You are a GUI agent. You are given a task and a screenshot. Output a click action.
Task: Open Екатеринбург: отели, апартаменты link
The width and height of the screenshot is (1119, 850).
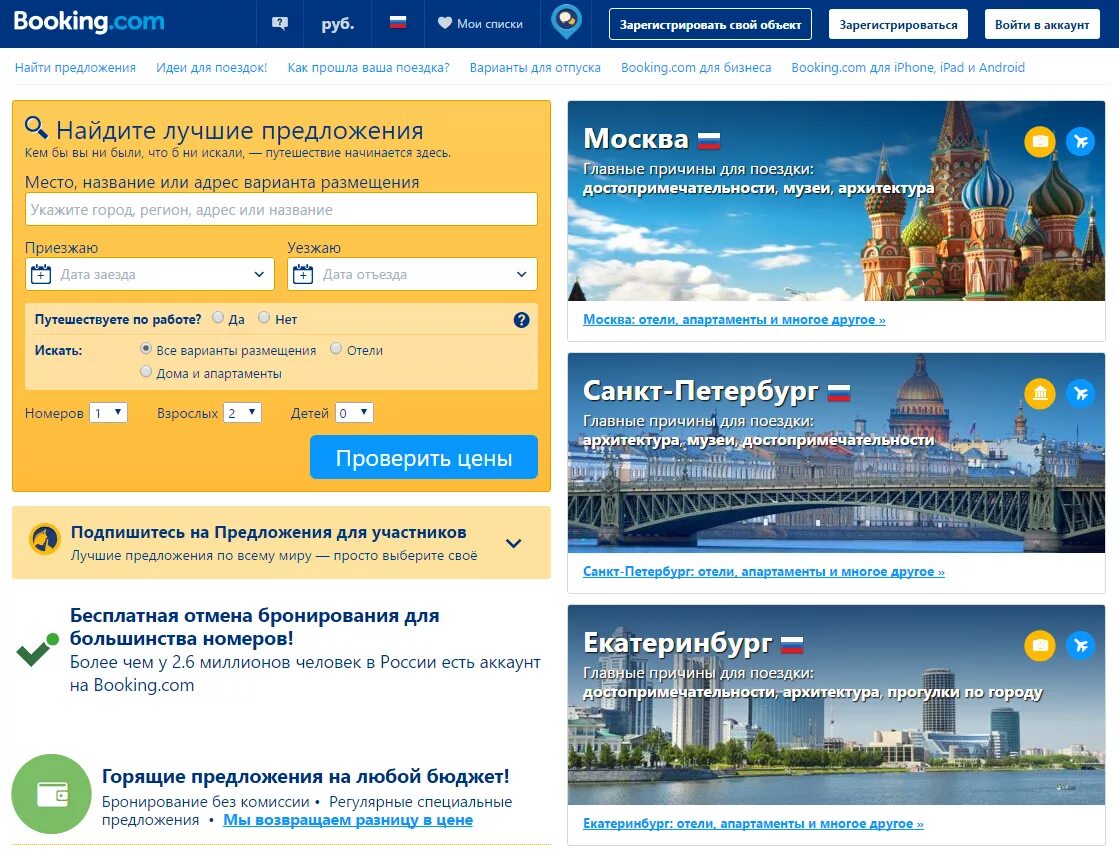(x=753, y=824)
